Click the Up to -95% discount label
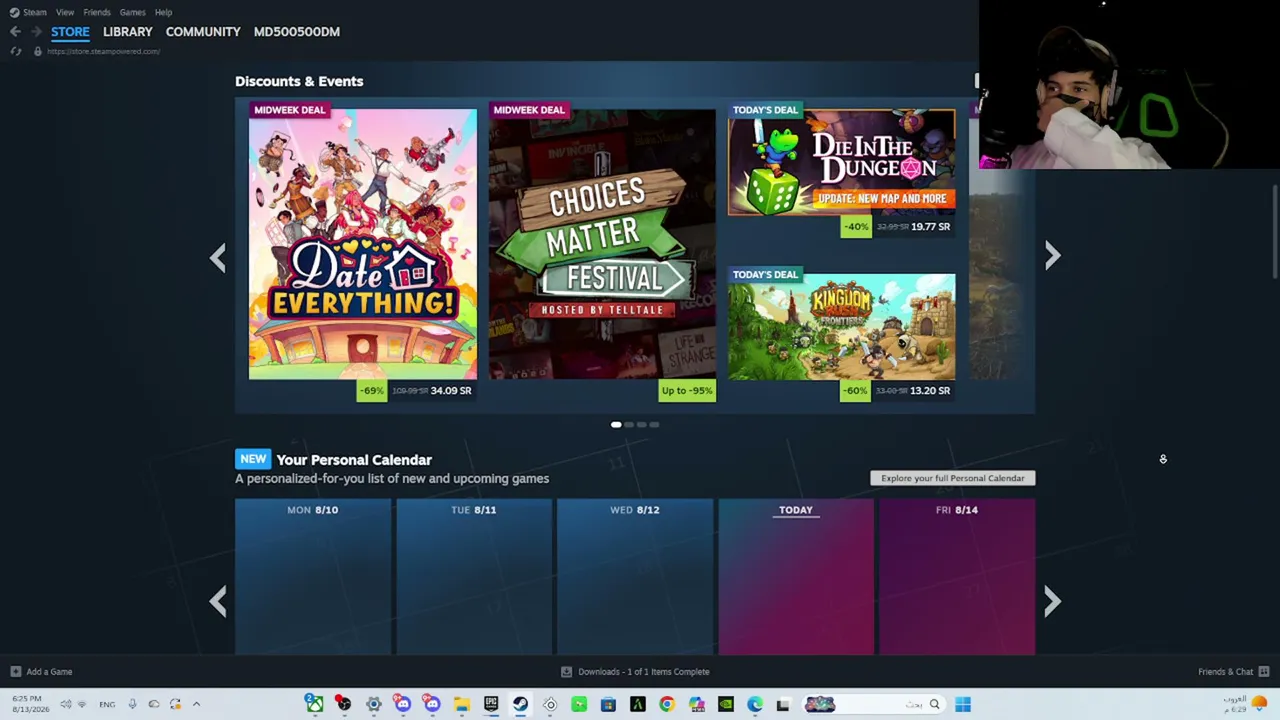The image size is (1280, 720). (687, 391)
